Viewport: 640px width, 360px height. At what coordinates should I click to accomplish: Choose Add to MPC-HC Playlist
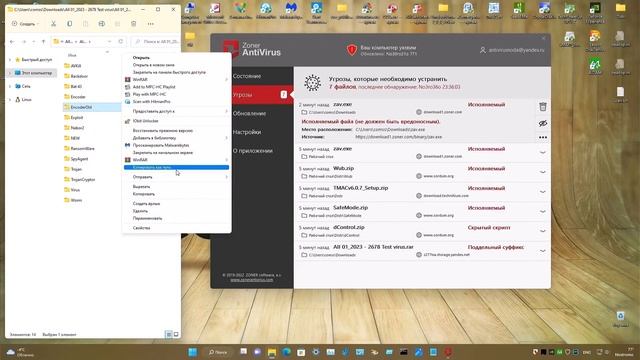176,87
